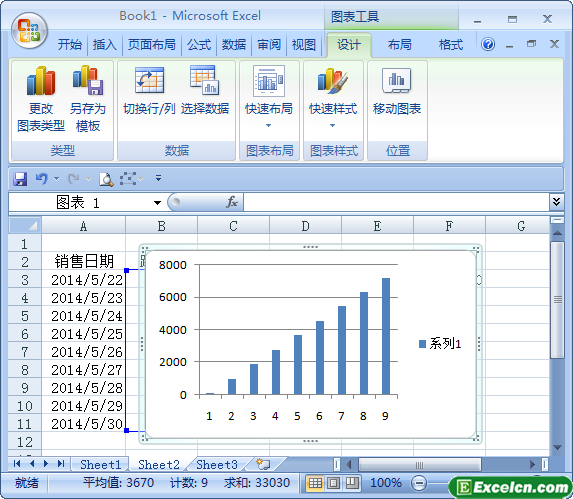This screenshot has width=573, height=499.
Task: Open the Name Box dropdown arrow
Action: [157, 203]
